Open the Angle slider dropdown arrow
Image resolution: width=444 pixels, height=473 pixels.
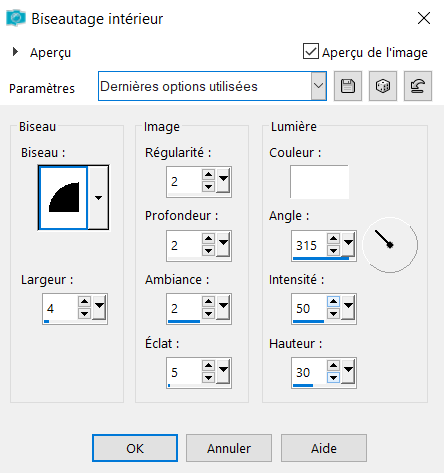tap(348, 245)
